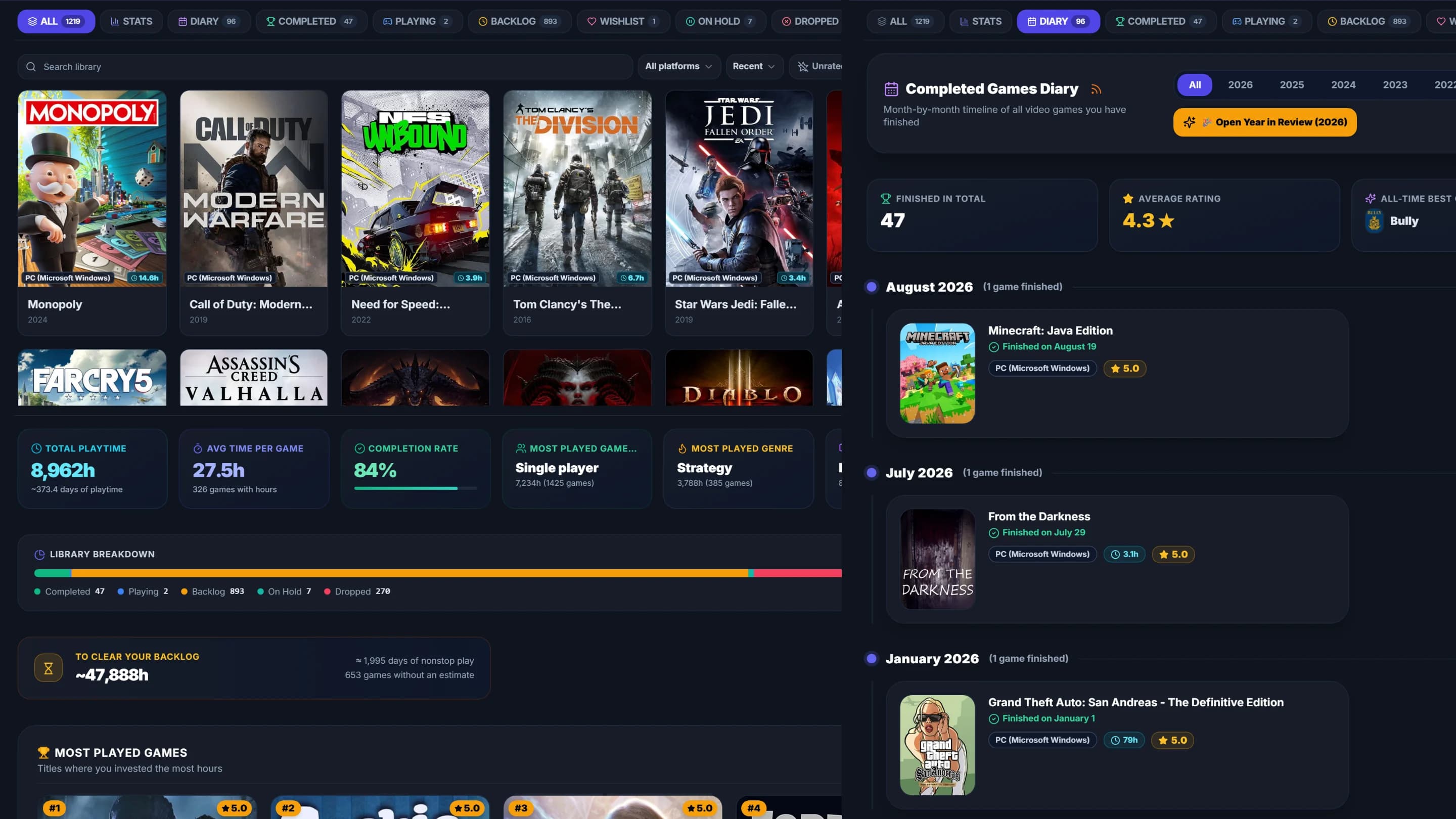Open the Recent sort dropdown
Screen dimensions: 1456x819
point(754,66)
